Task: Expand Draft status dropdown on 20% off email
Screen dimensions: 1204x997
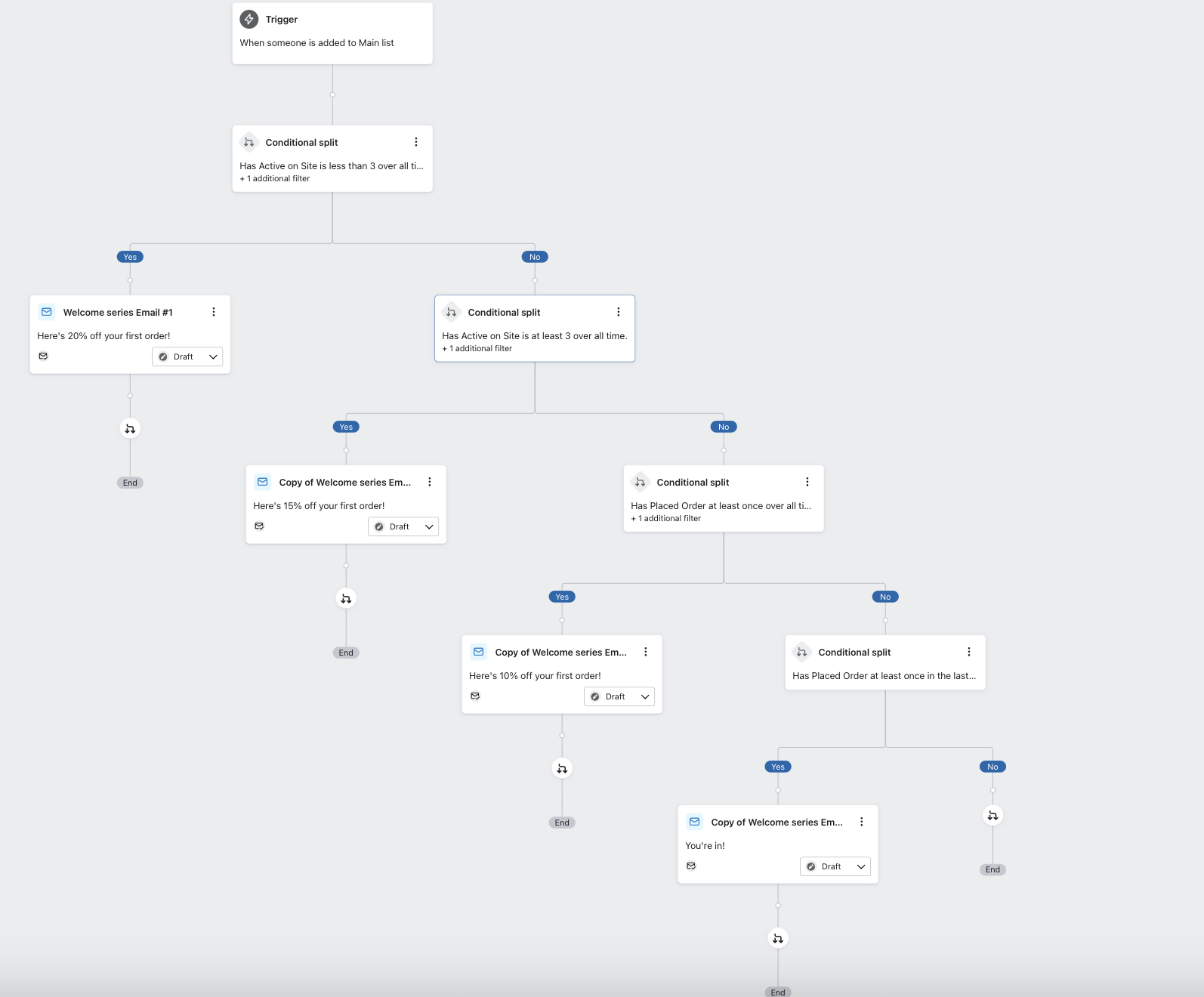Action: (x=187, y=357)
